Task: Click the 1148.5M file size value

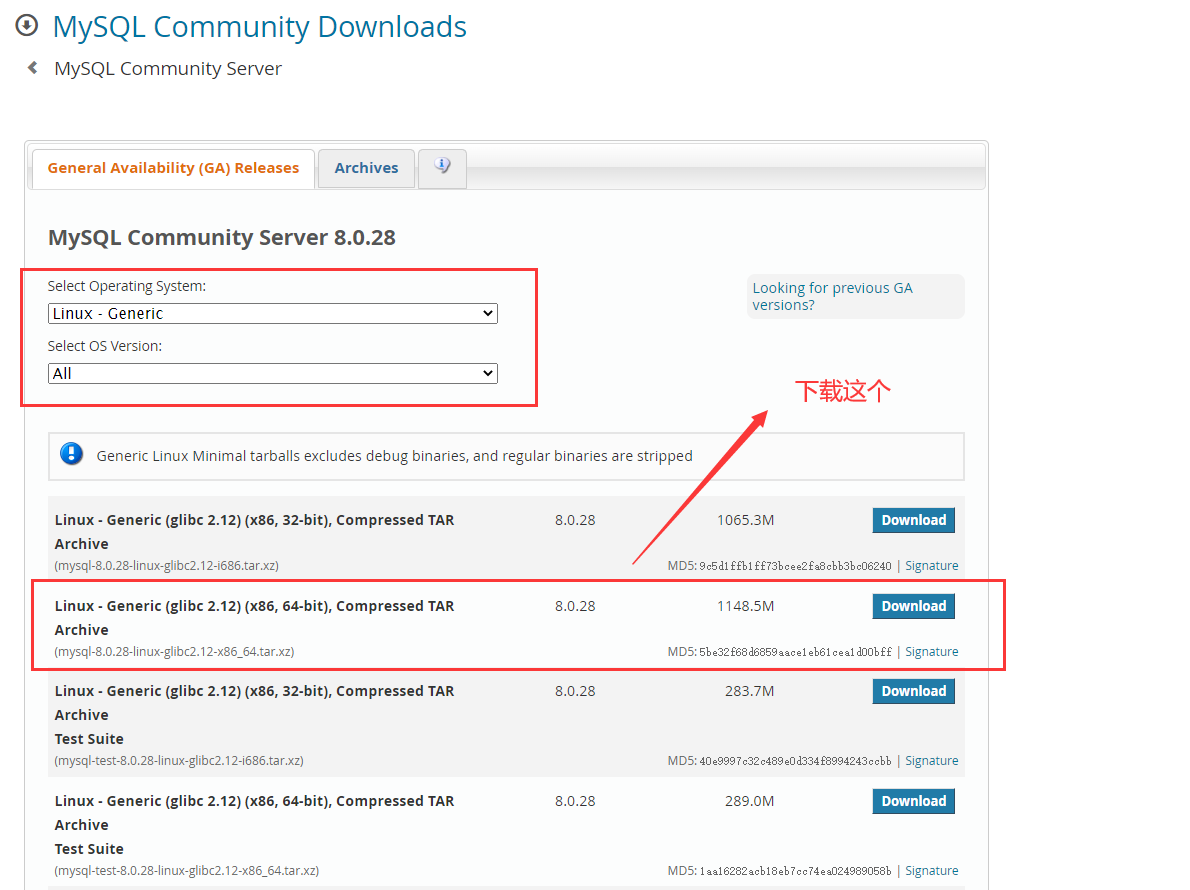Action: point(745,605)
